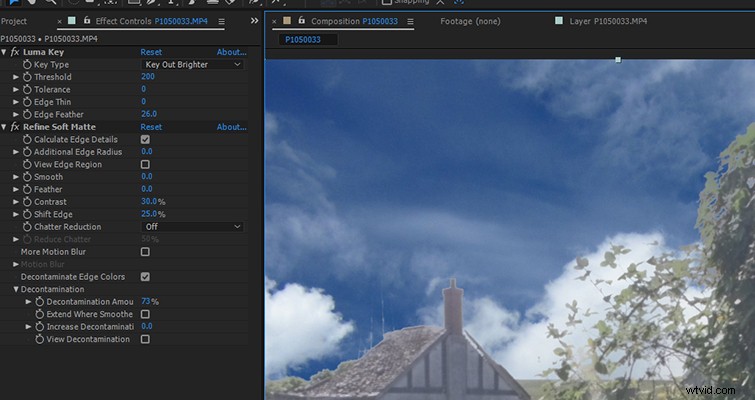This screenshot has width=755, height=400.
Task: Collapse the Refine Soft Matte effect
Action: (4, 127)
